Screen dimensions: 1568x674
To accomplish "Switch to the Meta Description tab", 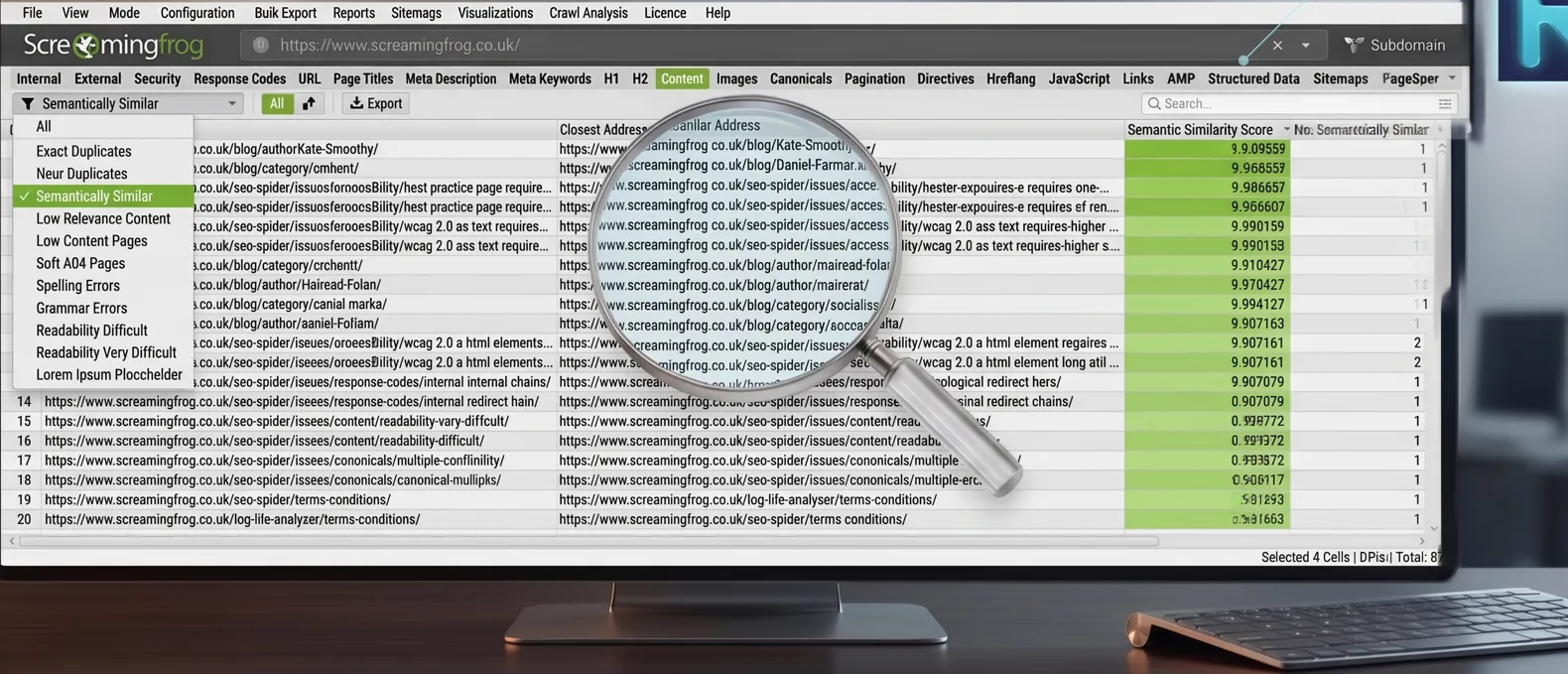I will point(451,78).
